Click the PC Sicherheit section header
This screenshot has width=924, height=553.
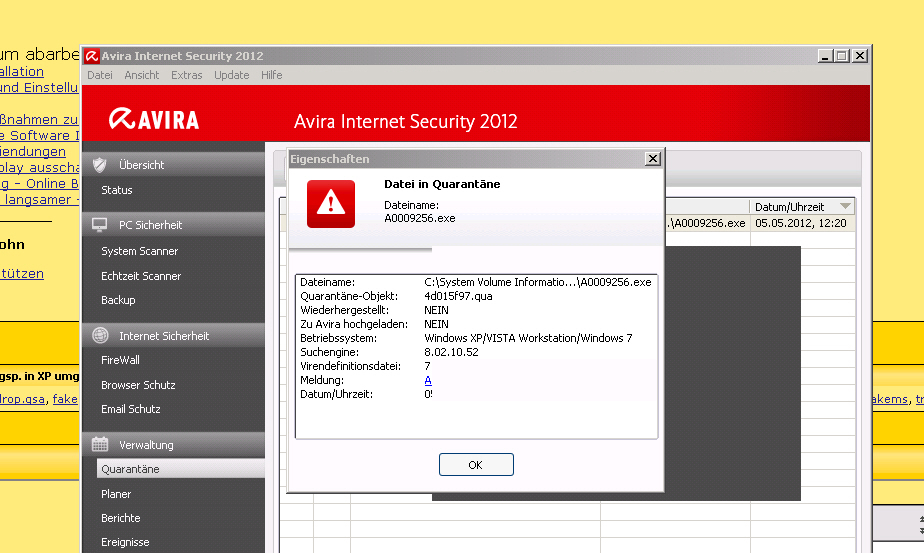tap(173, 225)
